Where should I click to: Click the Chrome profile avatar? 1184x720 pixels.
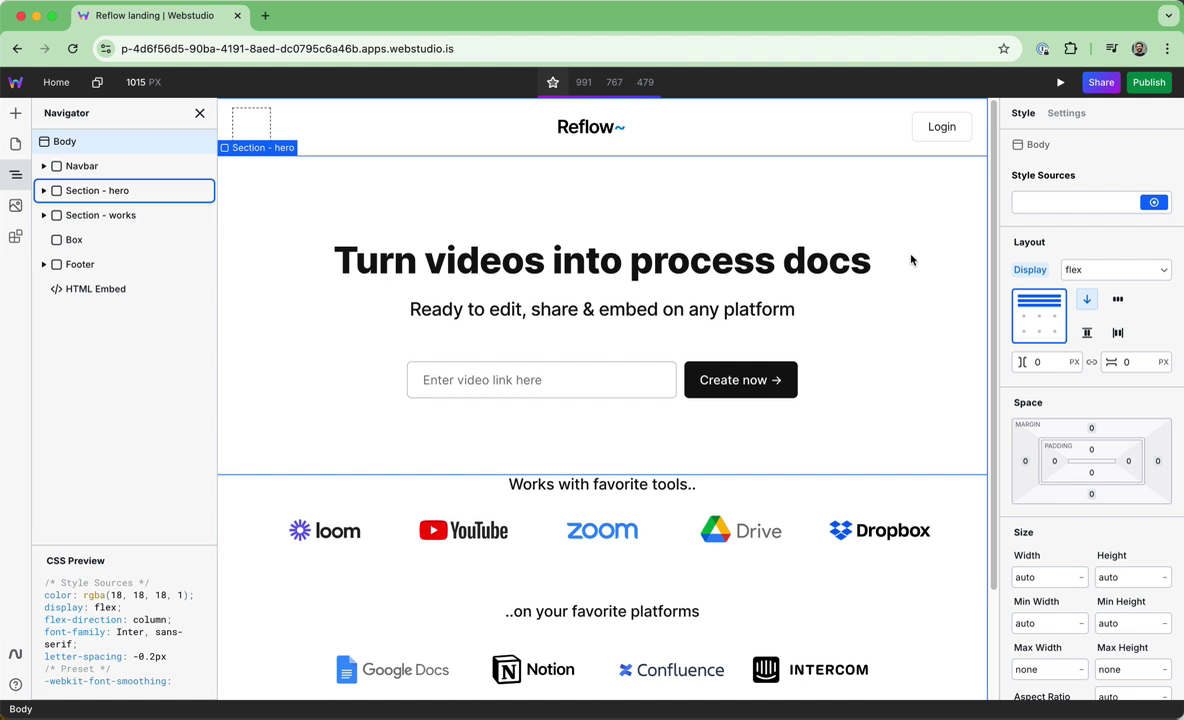(x=1139, y=49)
